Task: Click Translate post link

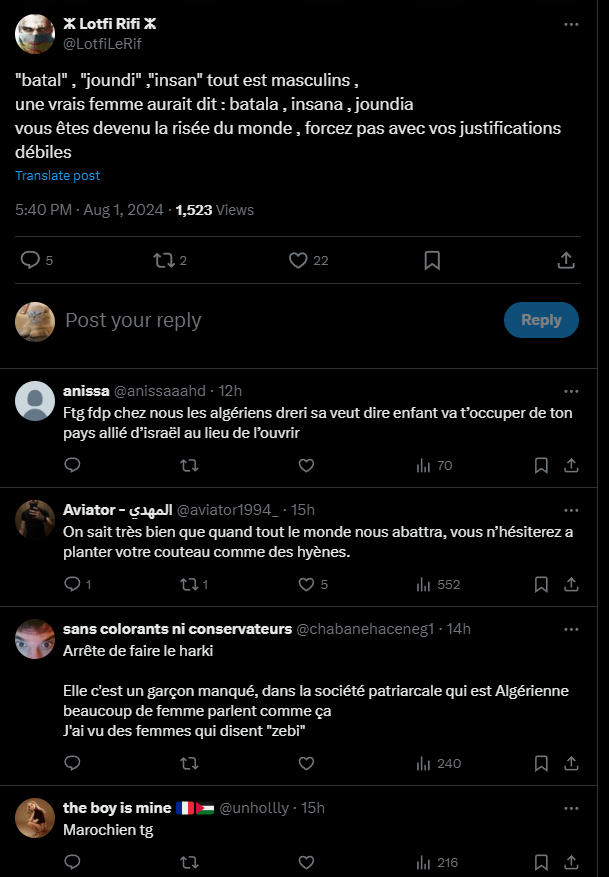Action: (x=57, y=176)
